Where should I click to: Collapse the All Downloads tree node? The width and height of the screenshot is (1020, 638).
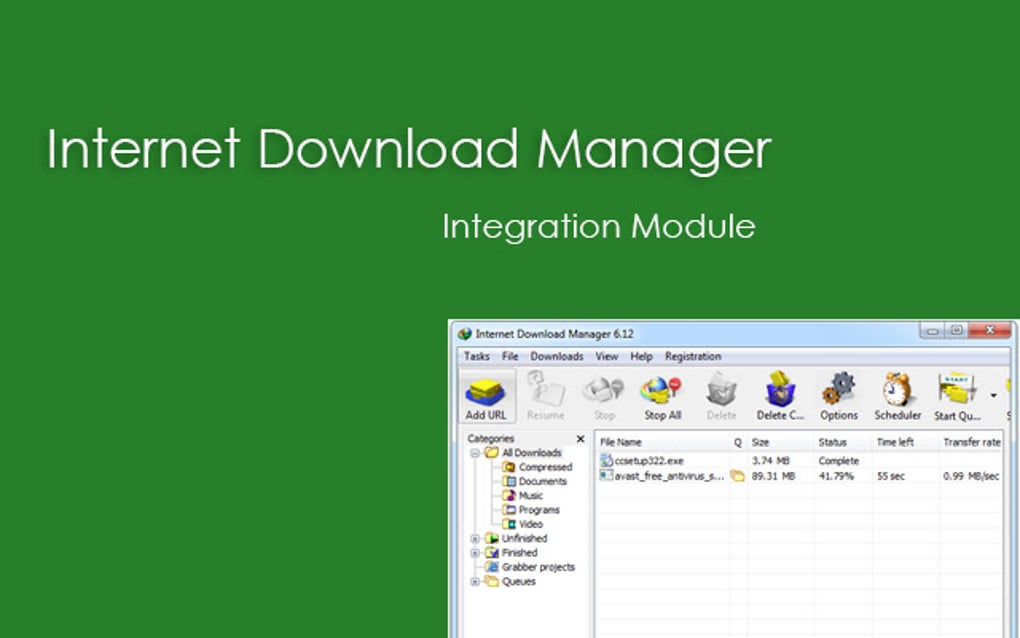(x=474, y=452)
